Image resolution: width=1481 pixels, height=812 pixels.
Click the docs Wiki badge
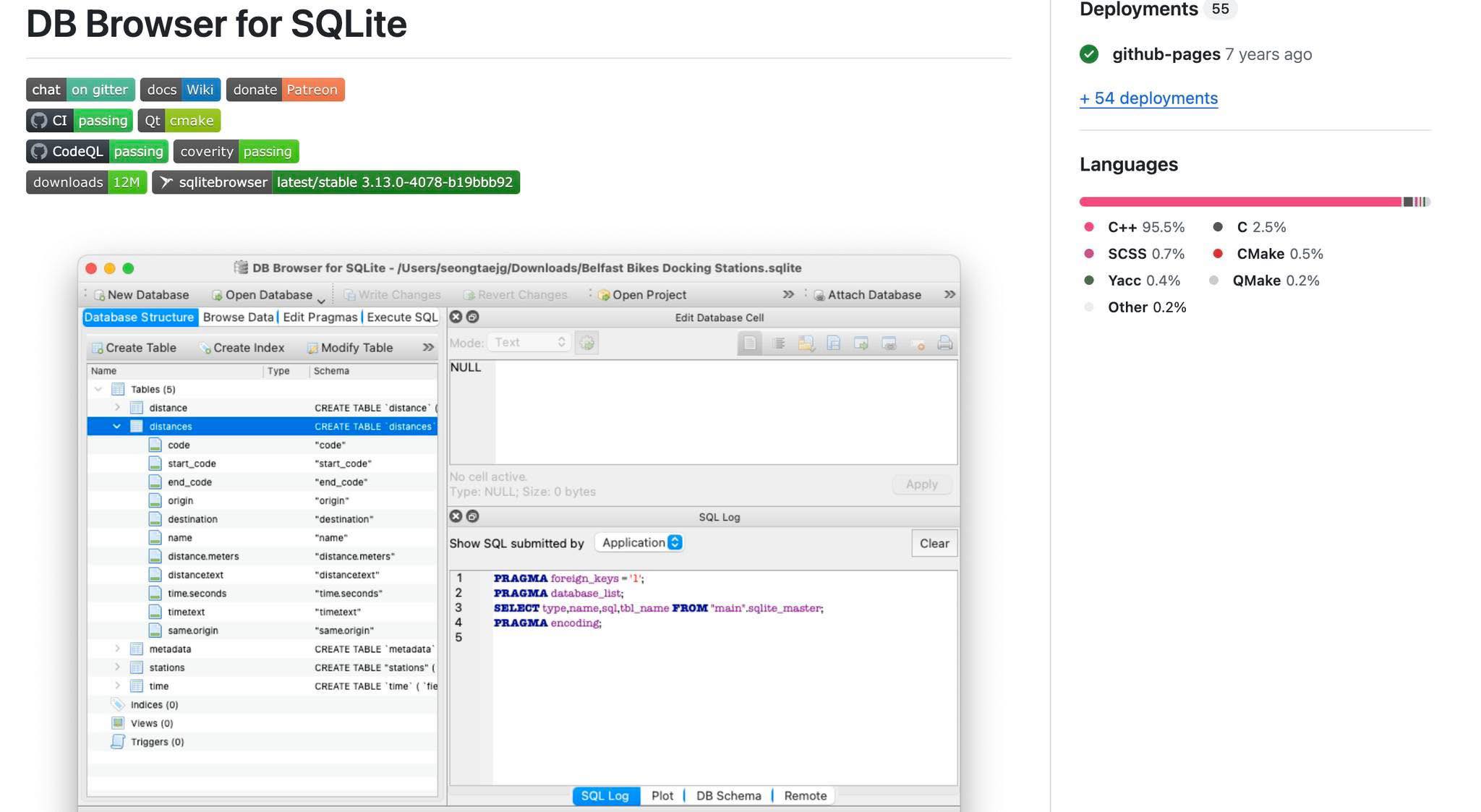180,90
